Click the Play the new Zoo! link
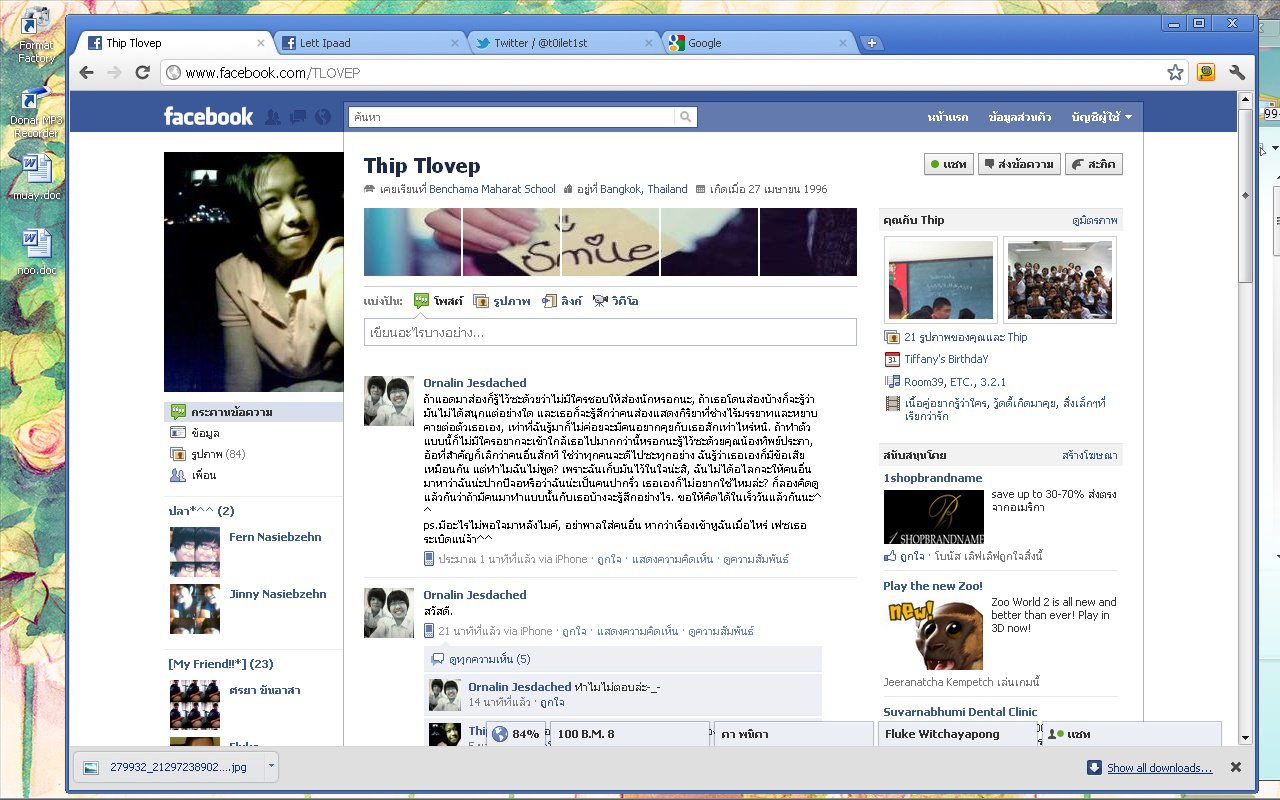This screenshot has height=800, width=1280. (932, 586)
